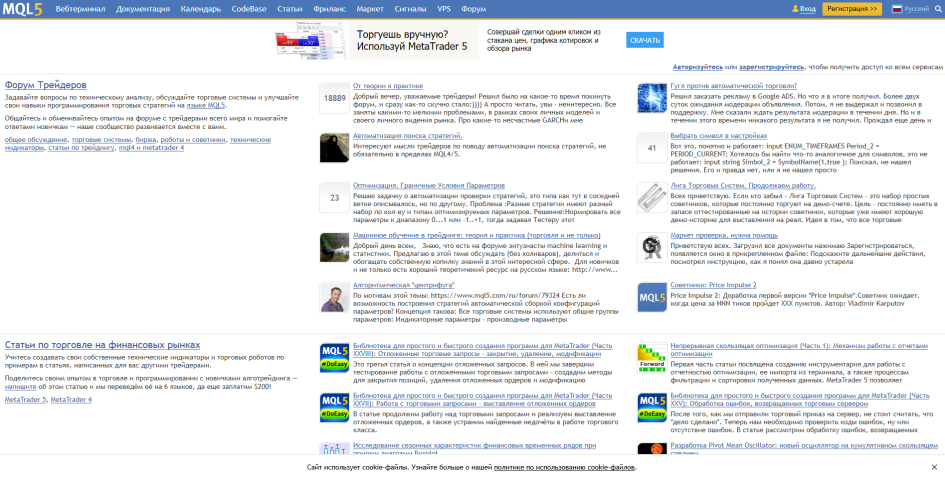
Task: Open the Календарь menu item
Action: (x=201, y=9)
